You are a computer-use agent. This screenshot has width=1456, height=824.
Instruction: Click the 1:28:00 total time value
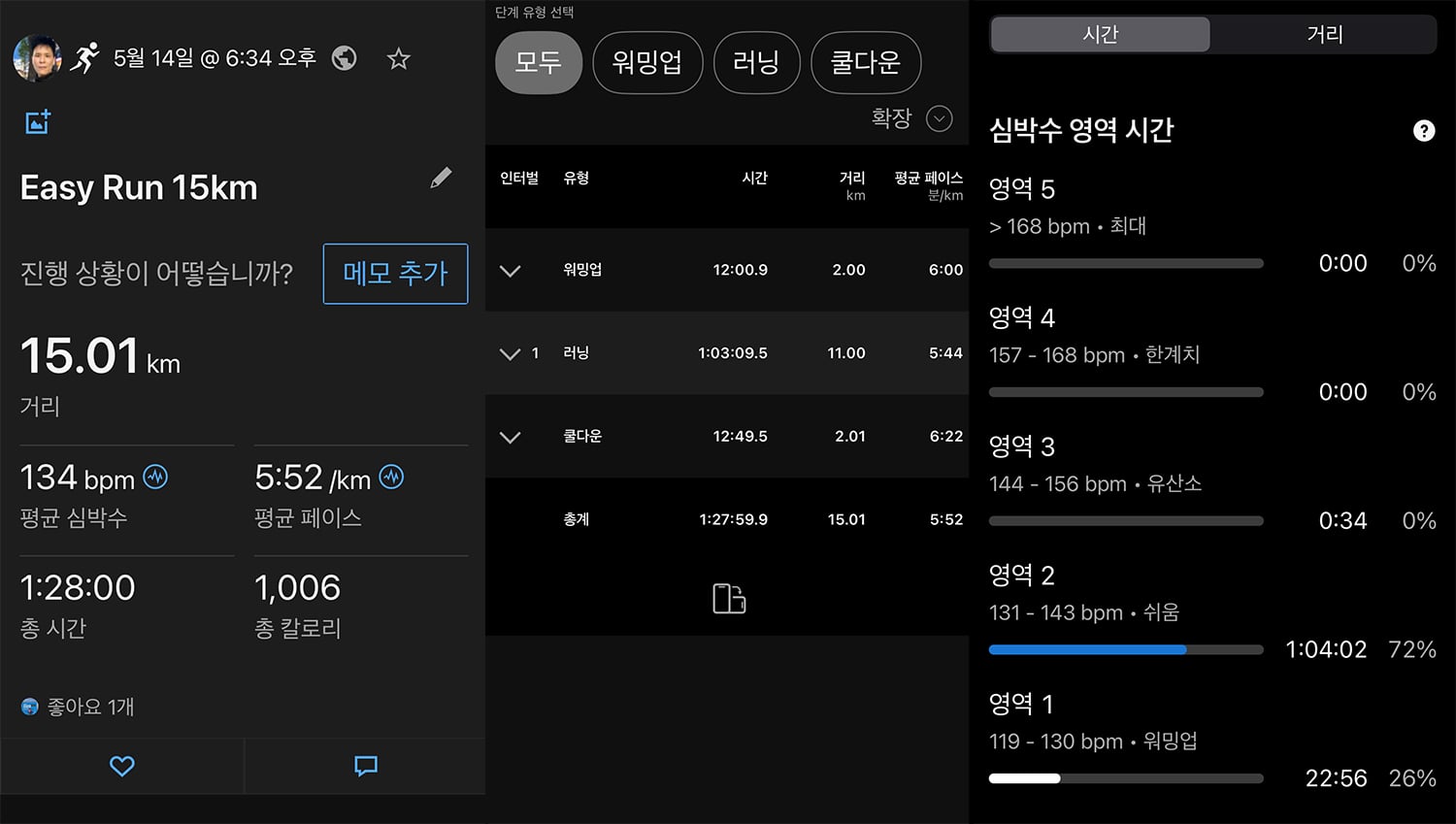pyautogui.click(x=78, y=587)
